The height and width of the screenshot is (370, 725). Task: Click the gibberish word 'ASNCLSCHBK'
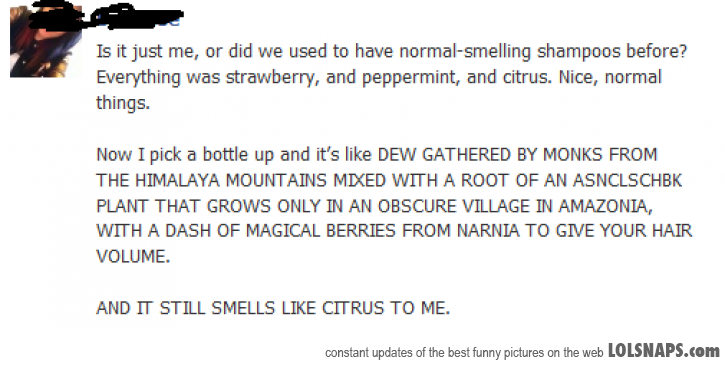pyautogui.click(x=627, y=180)
